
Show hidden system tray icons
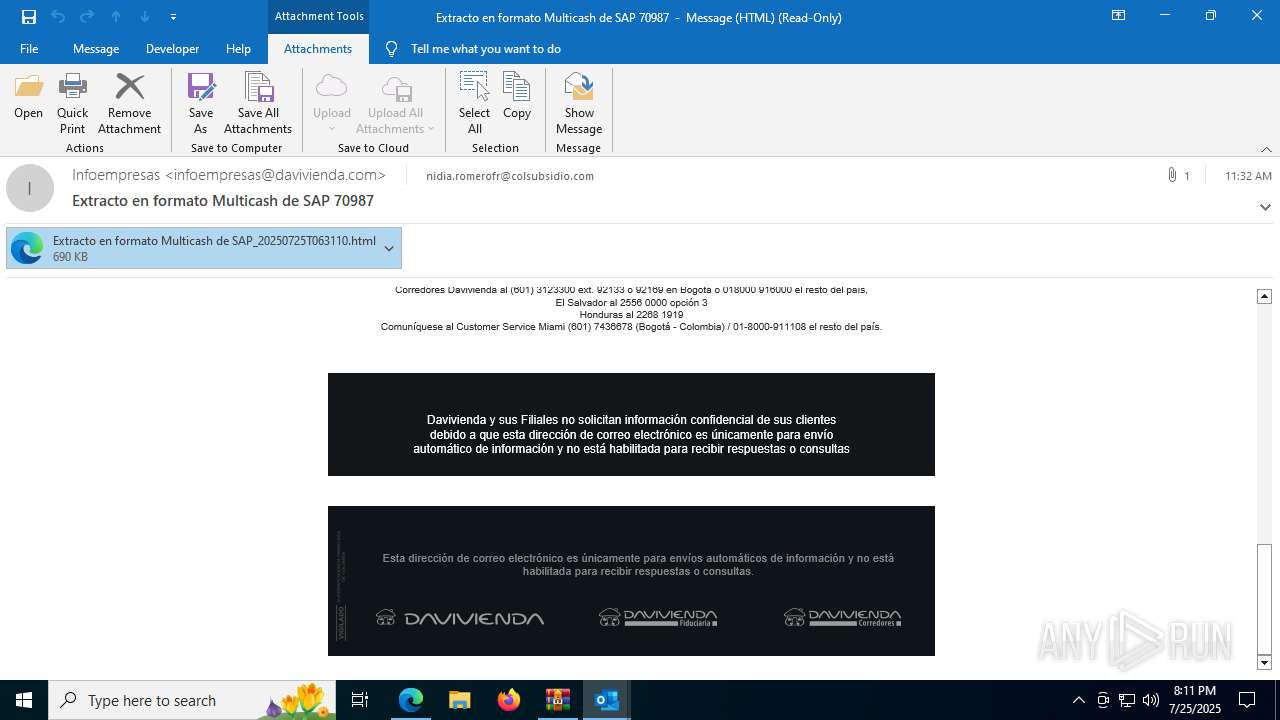pyautogui.click(x=1078, y=700)
